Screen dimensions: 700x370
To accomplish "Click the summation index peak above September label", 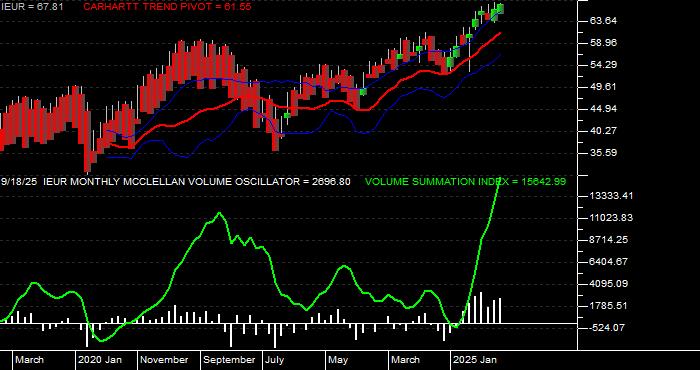I will 219,213.
